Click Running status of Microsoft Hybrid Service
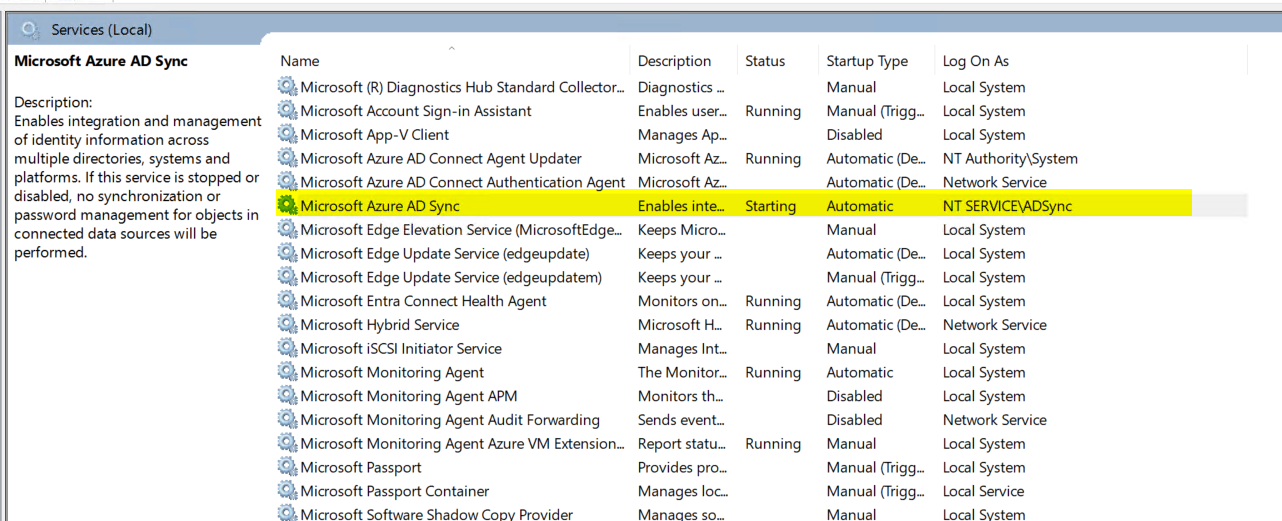 point(773,325)
